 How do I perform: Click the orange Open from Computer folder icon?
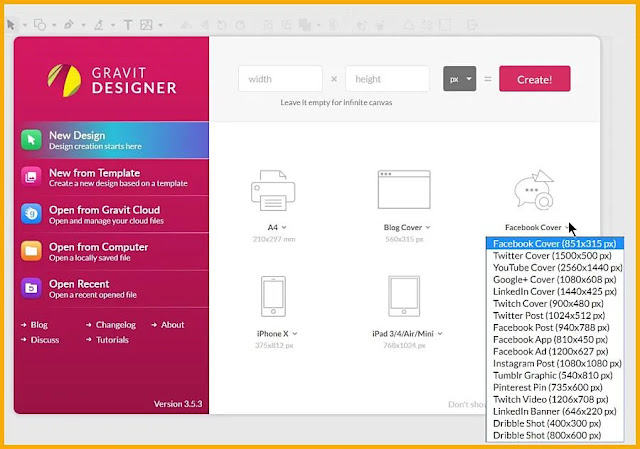(x=31, y=251)
